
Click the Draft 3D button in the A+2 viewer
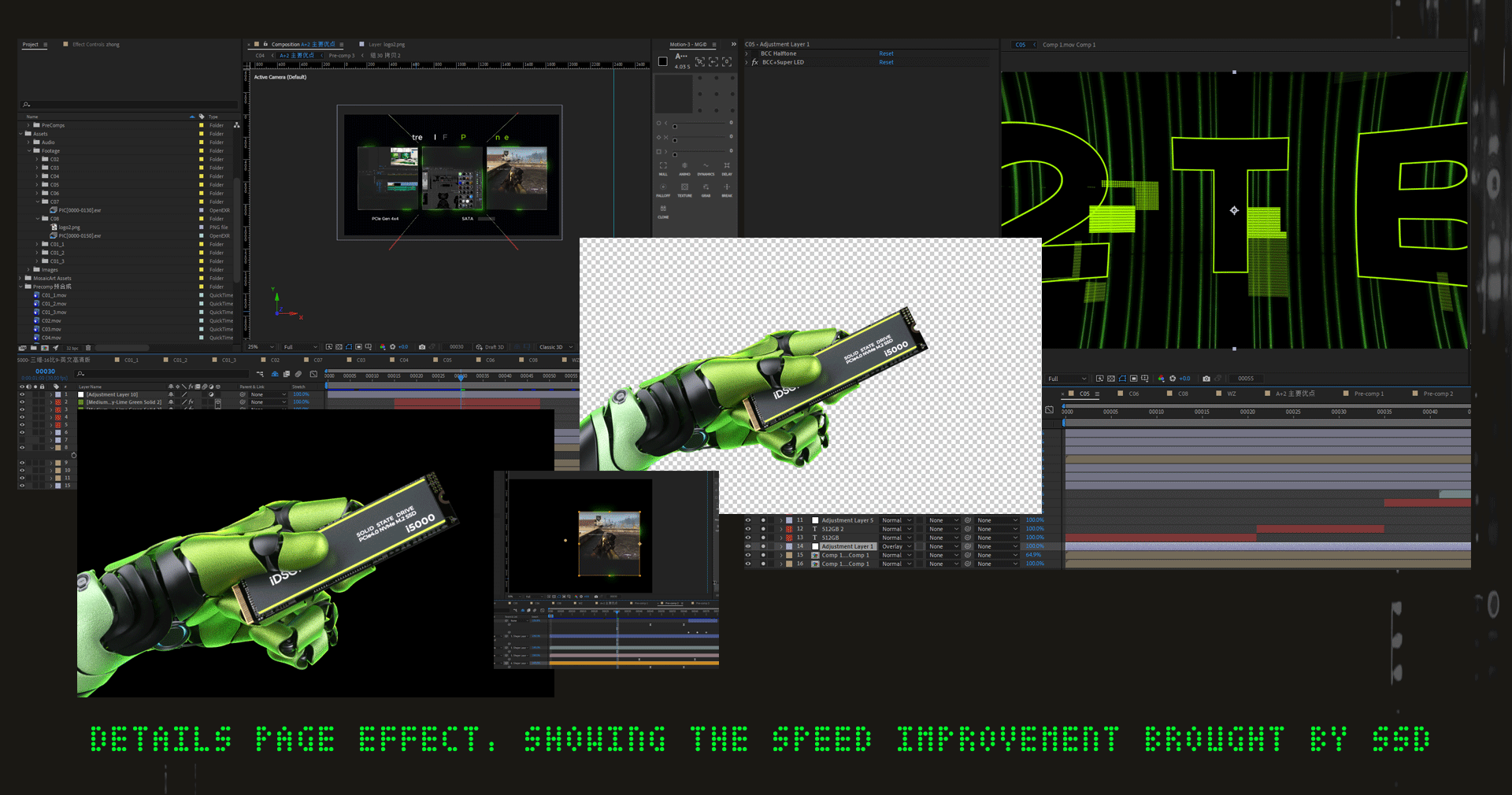pyautogui.click(x=490, y=346)
